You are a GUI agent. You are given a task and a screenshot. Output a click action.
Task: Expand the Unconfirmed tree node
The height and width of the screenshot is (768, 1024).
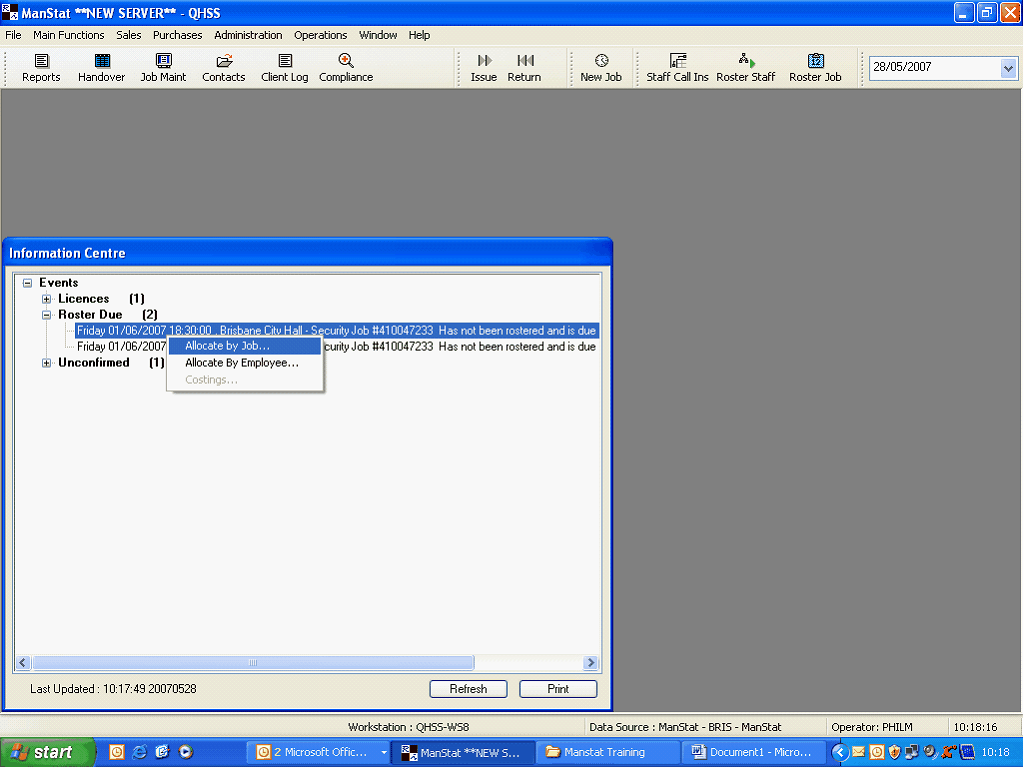(47, 363)
